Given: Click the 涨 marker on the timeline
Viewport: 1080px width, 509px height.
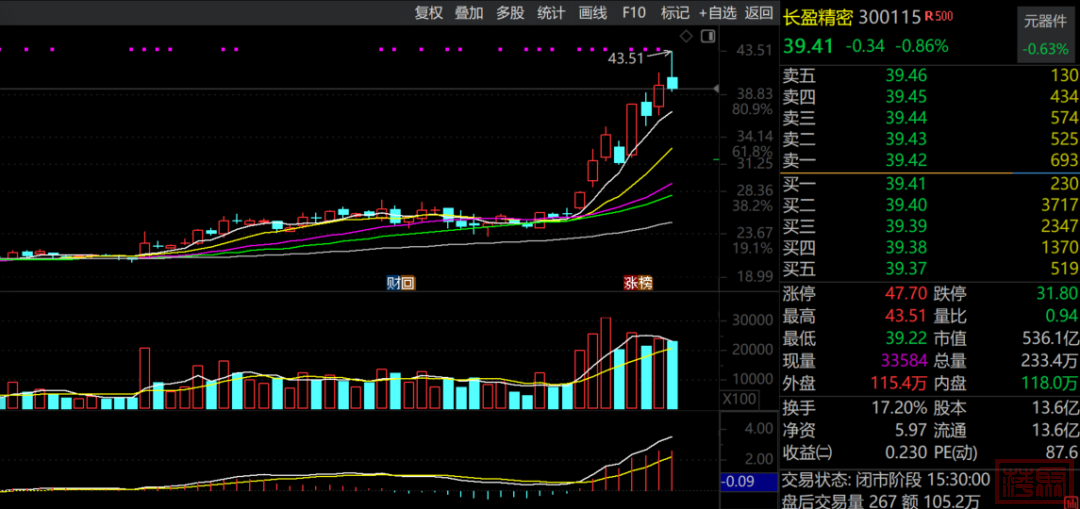Looking at the screenshot, I should coord(632,283).
